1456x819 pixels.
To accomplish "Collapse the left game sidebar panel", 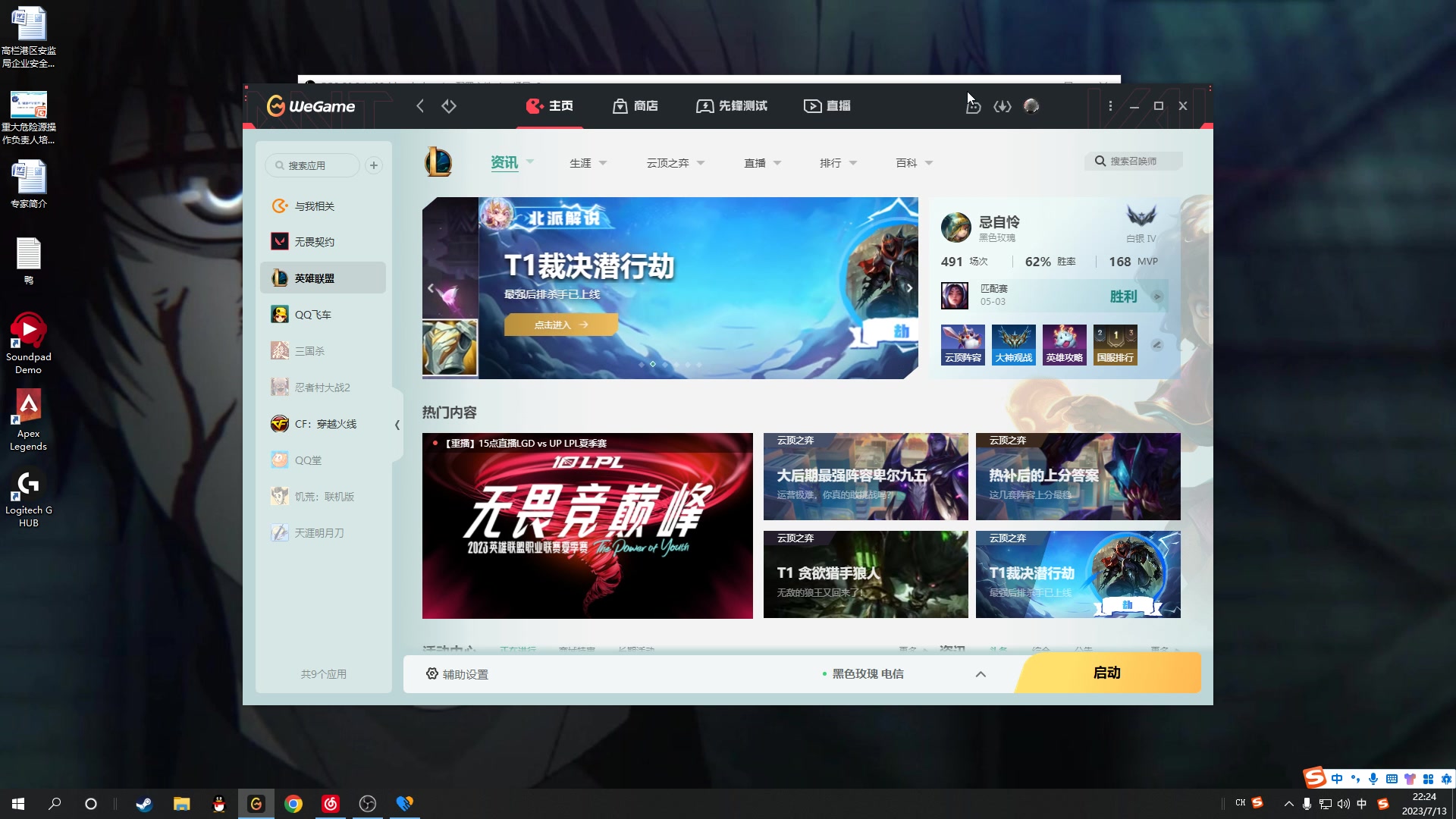I will (x=397, y=425).
